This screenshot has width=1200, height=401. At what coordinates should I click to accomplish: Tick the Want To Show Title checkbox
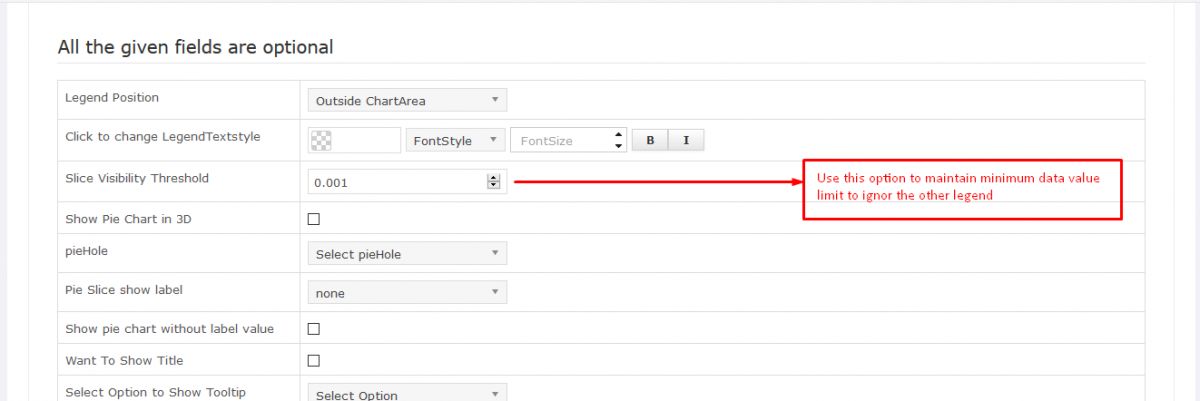tap(314, 360)
